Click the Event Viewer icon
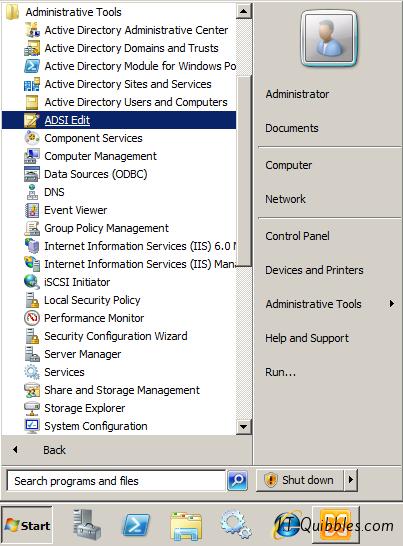 point(32,210)
